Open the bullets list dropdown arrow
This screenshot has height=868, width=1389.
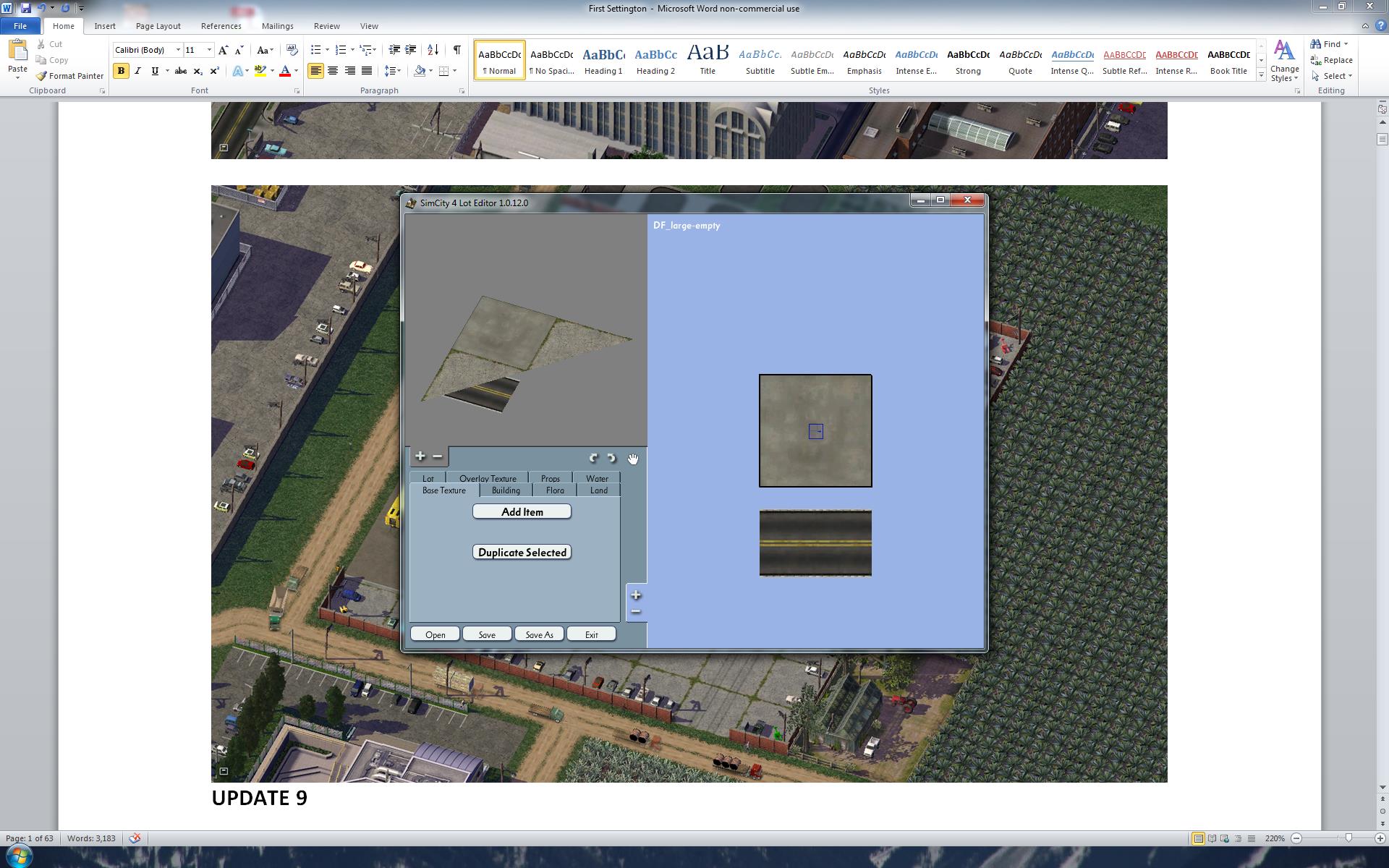[327, 50]
